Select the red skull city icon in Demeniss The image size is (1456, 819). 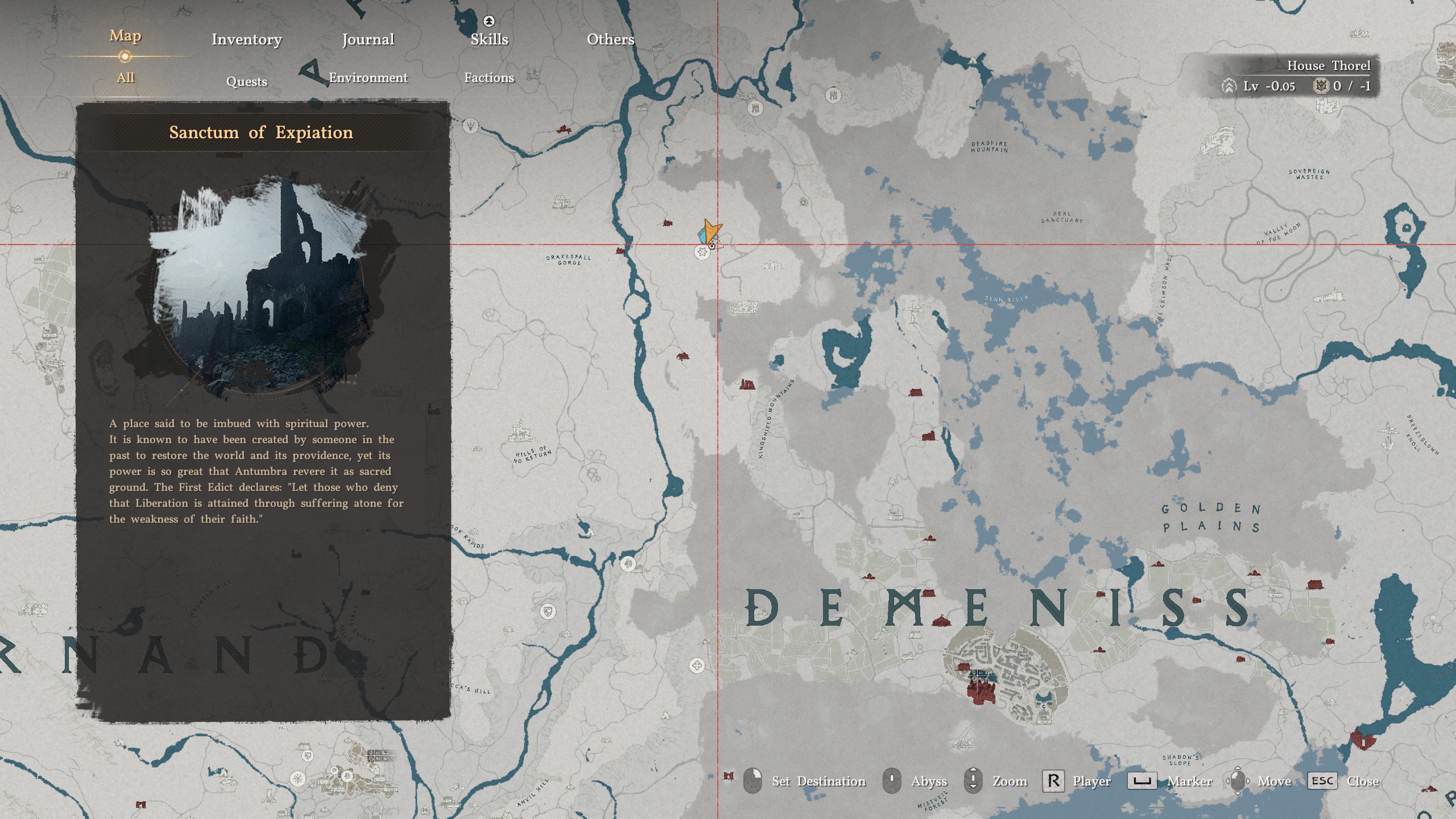click(981, 692)
